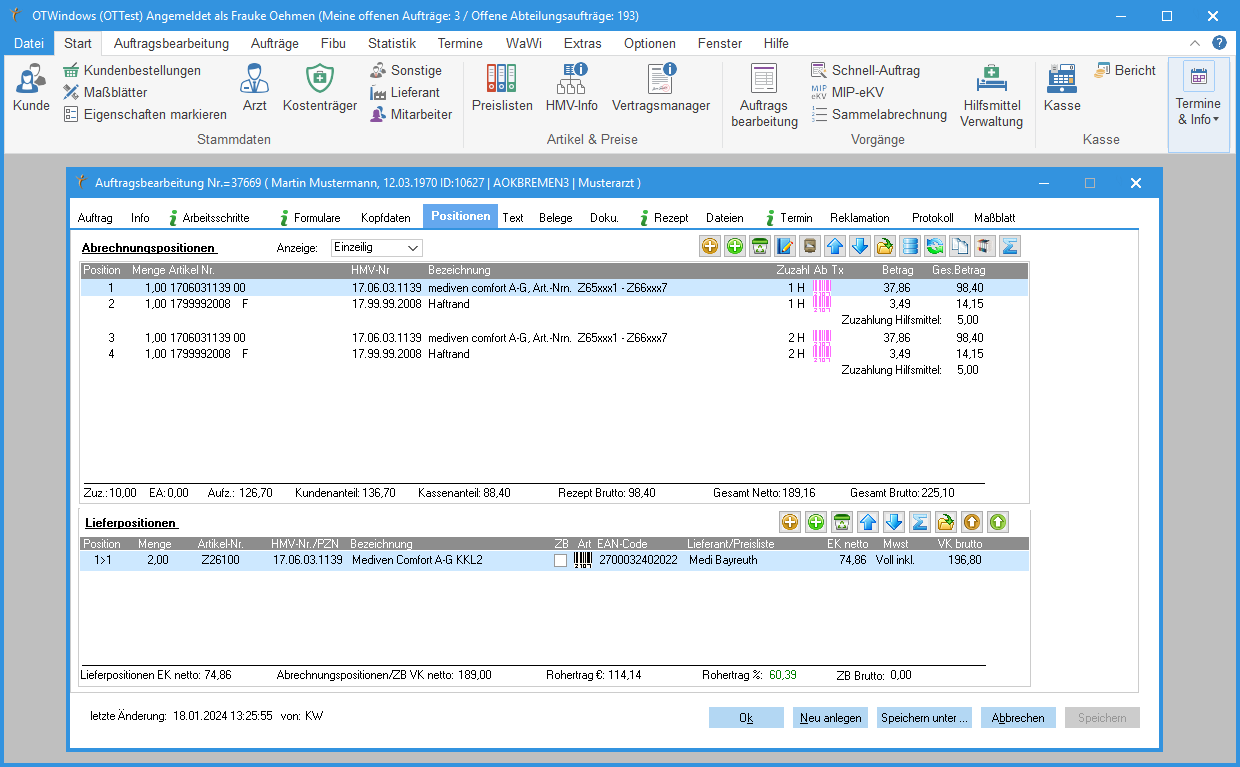Click the blue database stack icon
Screen dimensions: 1240x767
pyautogui.click(x=910, y=246)
